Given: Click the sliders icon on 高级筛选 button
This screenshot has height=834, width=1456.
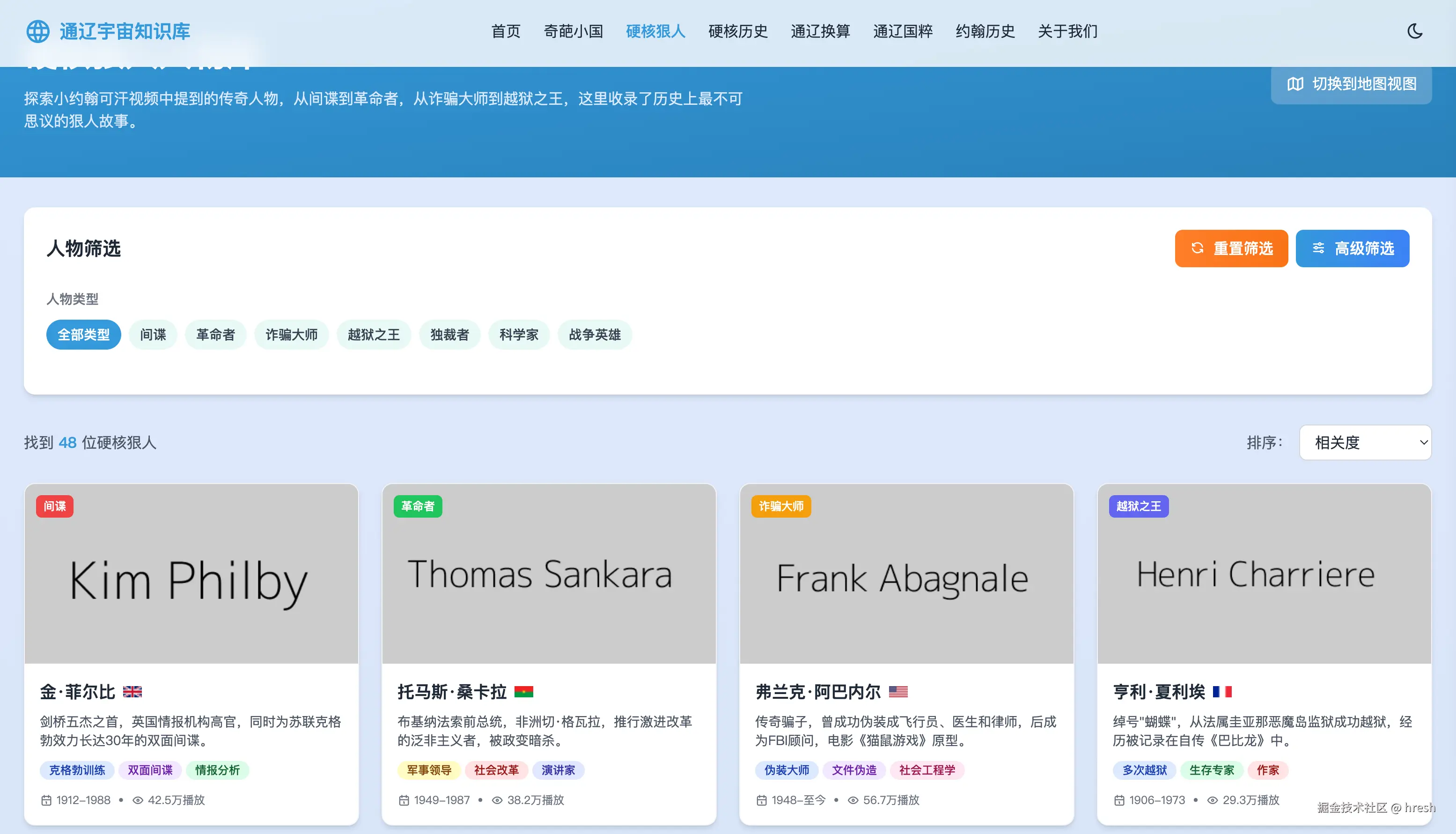Looking at the screenshot, I should (x=1318, y=248).
